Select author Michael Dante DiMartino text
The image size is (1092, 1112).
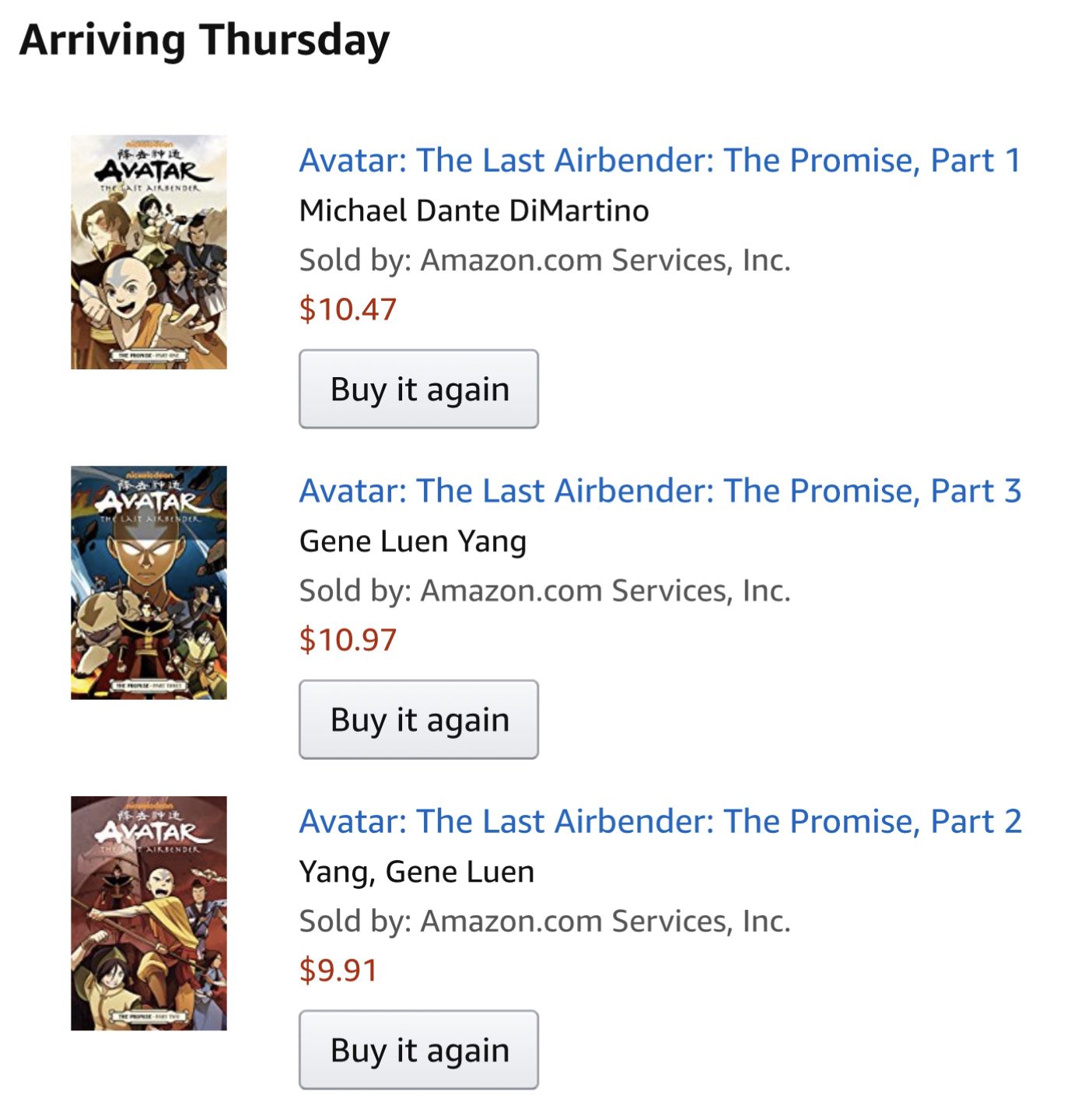[x=474, y=211]
